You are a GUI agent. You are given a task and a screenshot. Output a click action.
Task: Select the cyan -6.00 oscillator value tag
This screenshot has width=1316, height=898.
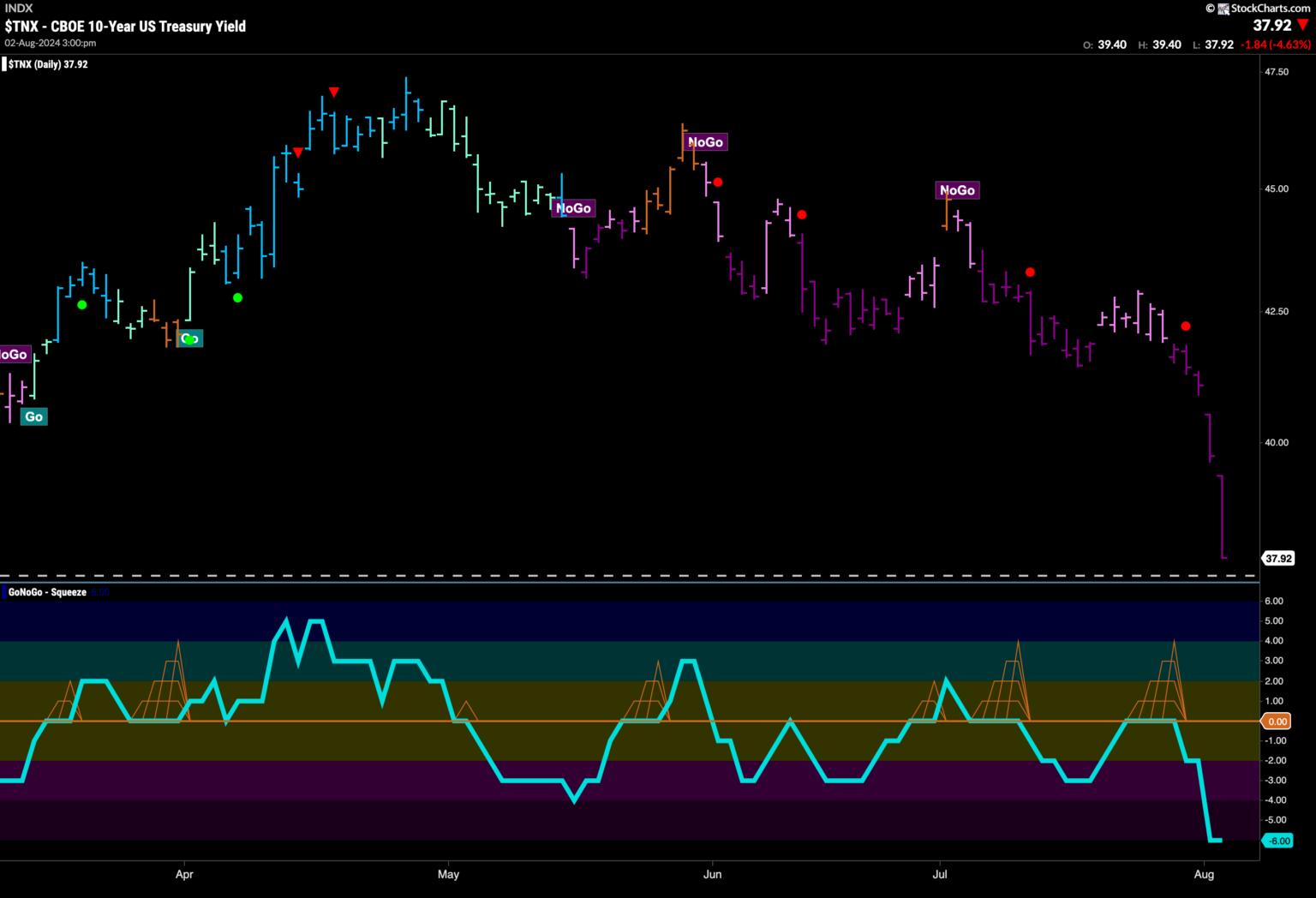coord(1277,841)
